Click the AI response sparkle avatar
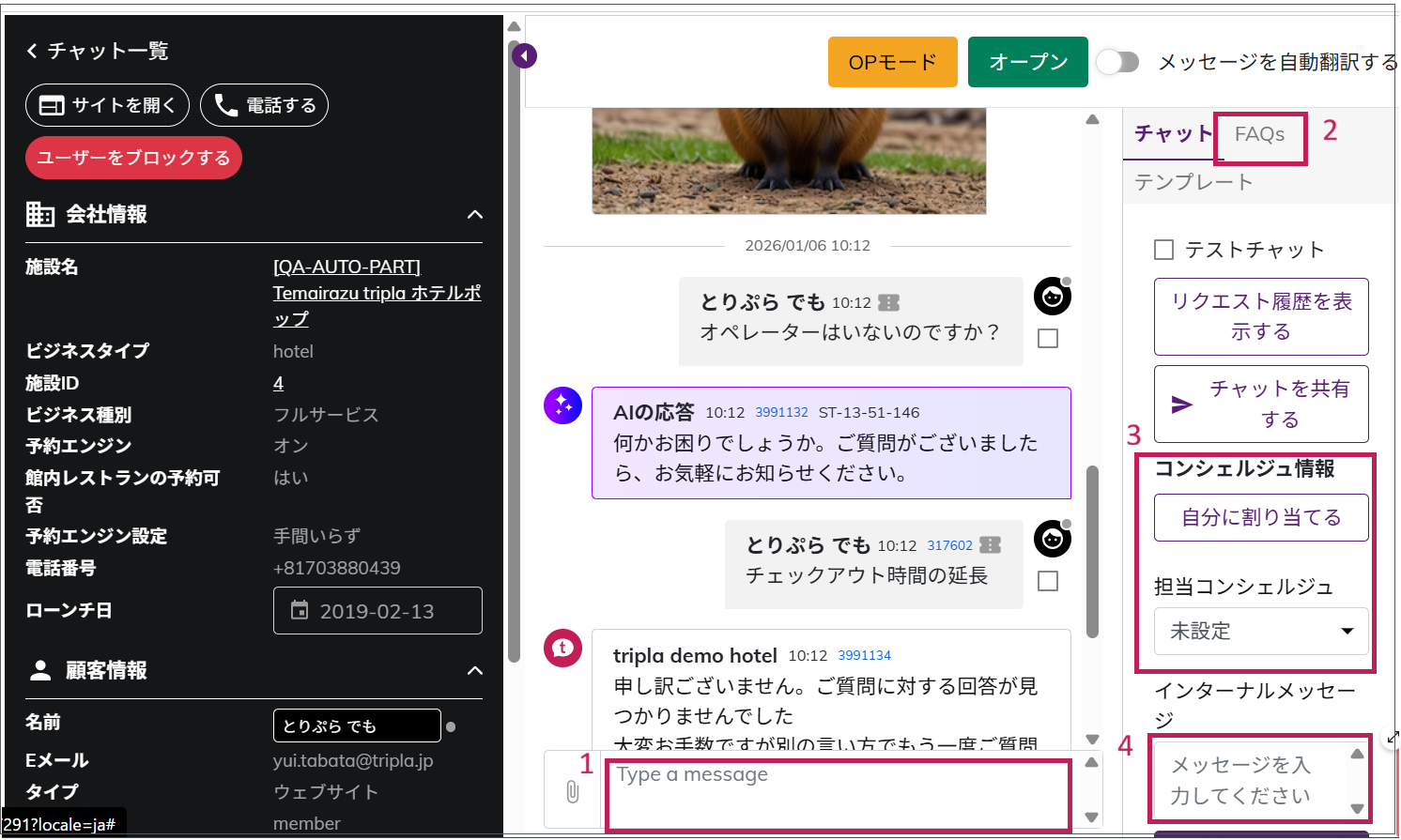The width and height of the screenshot is (1401, 840). [562, 405]
